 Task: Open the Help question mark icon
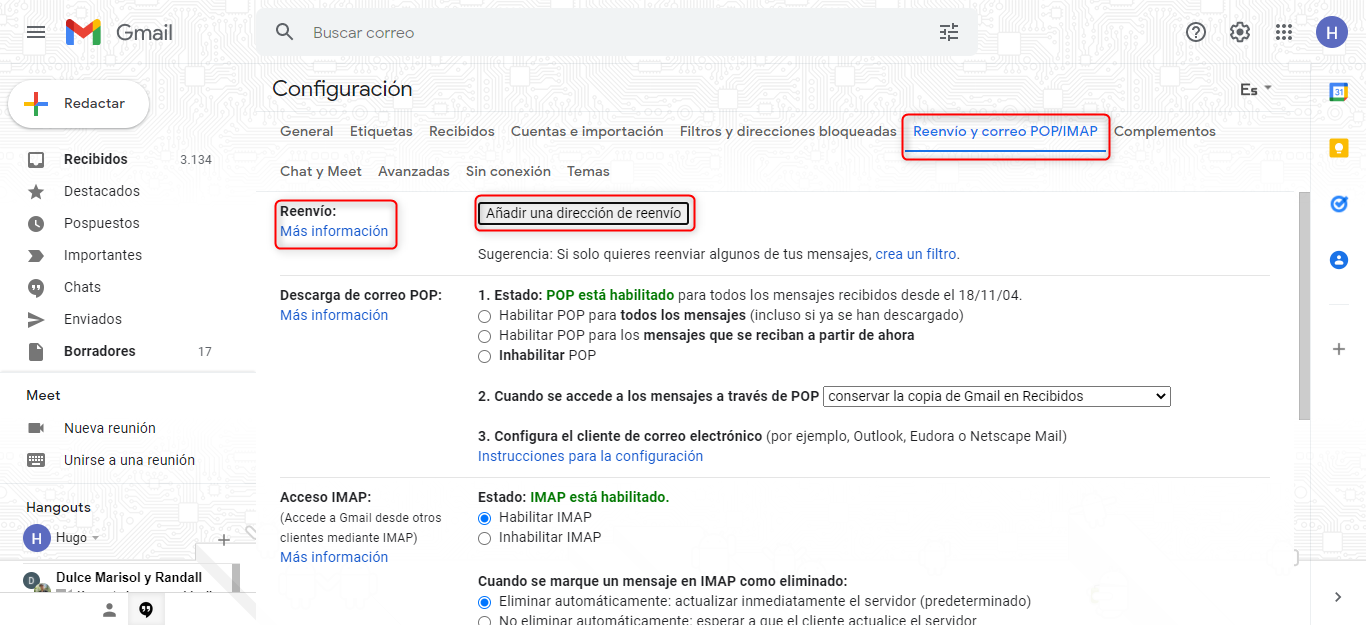[1195, 32]
